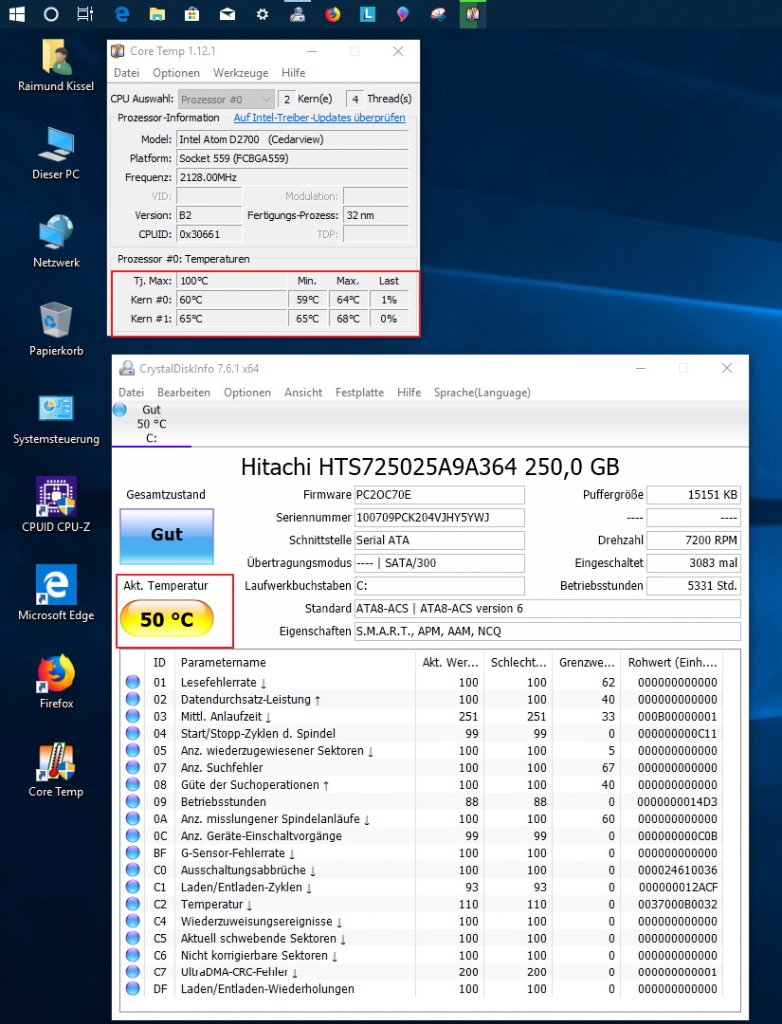Click status orb for Temperatur C2 row
The width and height of the screenshot is (782, 1024).
coord(133,904)
